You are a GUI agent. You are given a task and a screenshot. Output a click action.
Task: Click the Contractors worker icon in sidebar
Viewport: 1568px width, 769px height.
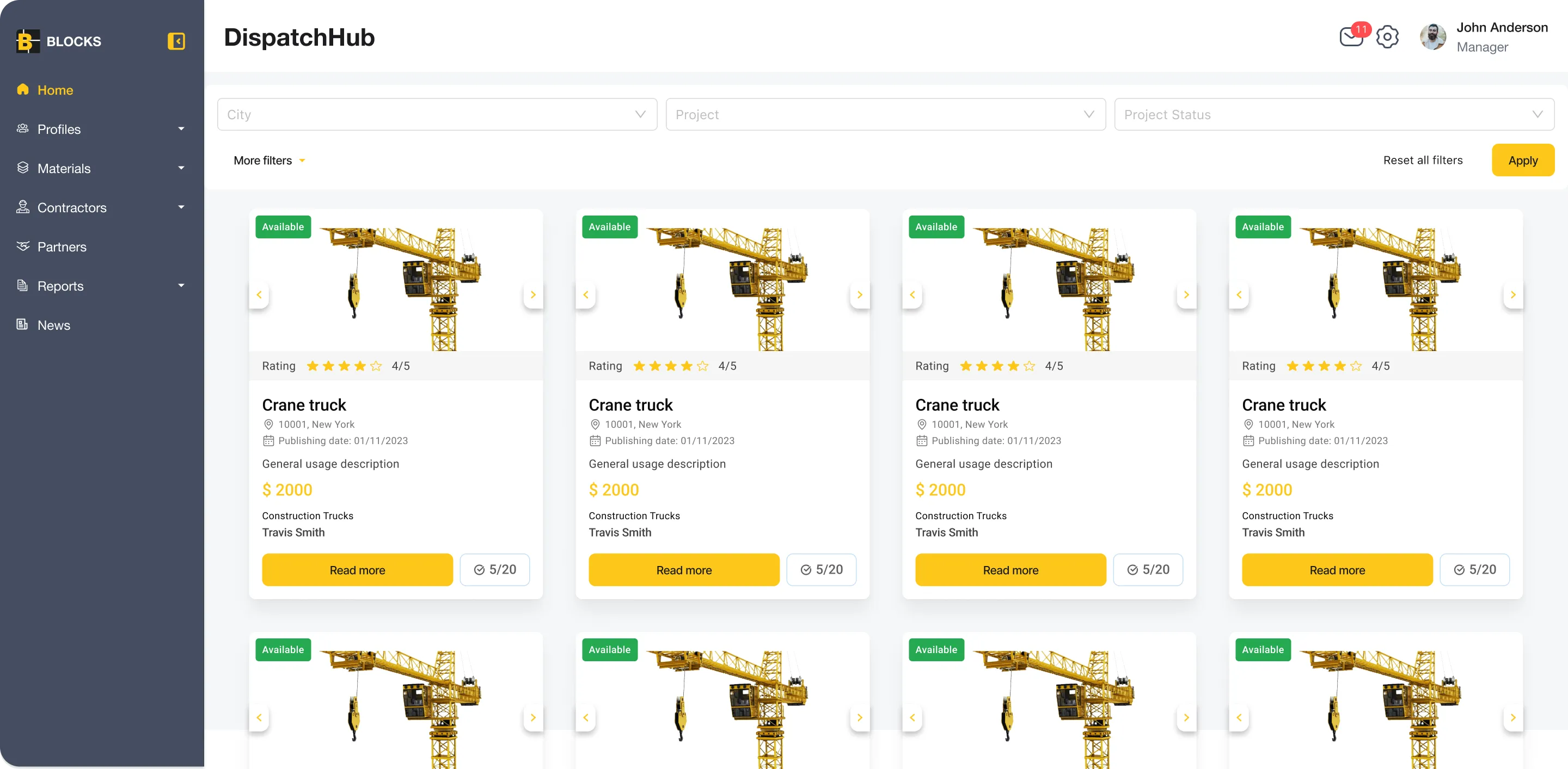pos(22,207)
